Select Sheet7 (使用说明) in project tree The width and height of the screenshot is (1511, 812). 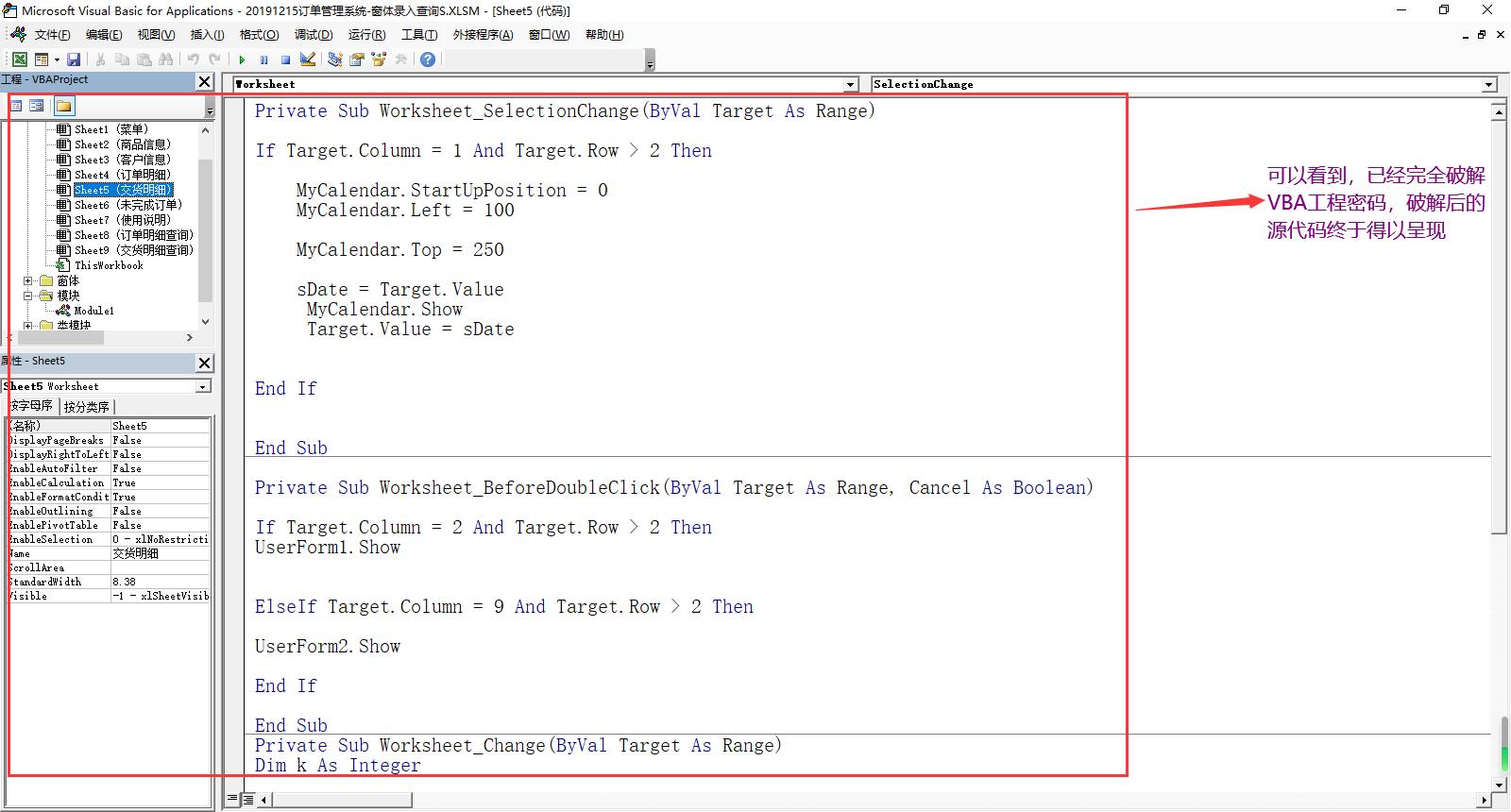(x=123, y=220)
